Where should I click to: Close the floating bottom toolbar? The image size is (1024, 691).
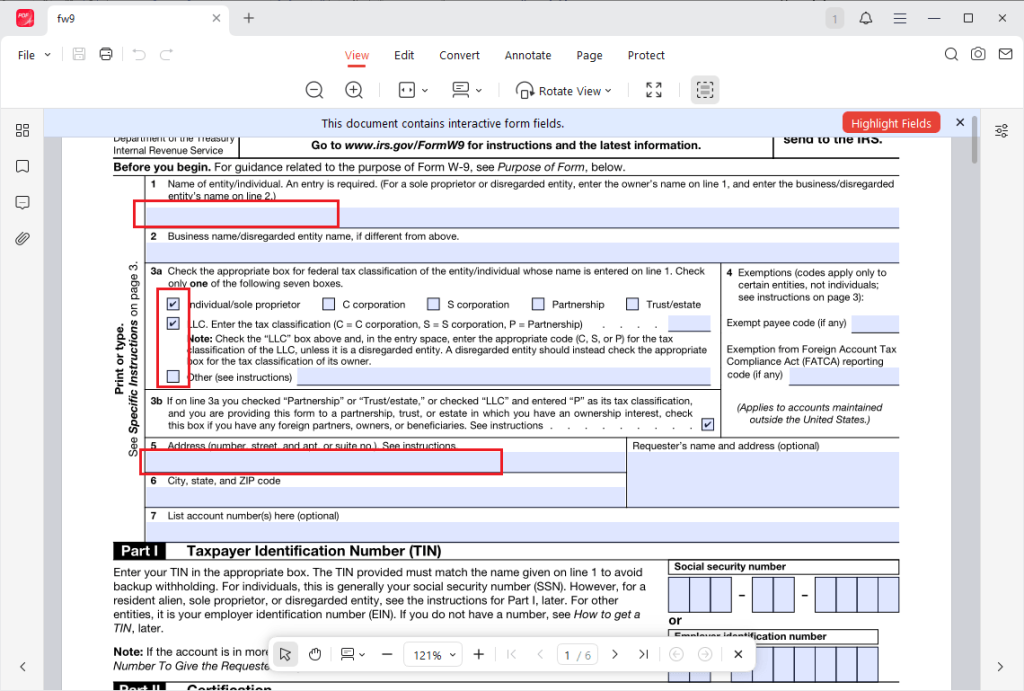pyautogui.click(x=738, y=654)
